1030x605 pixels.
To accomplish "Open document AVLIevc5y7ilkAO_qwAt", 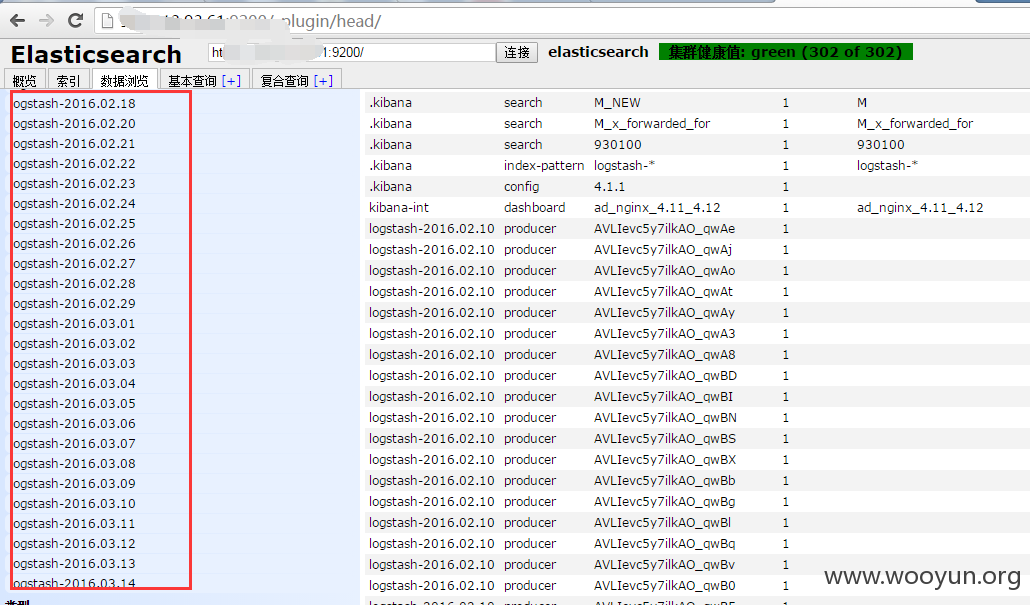I will tap(698, 292).
